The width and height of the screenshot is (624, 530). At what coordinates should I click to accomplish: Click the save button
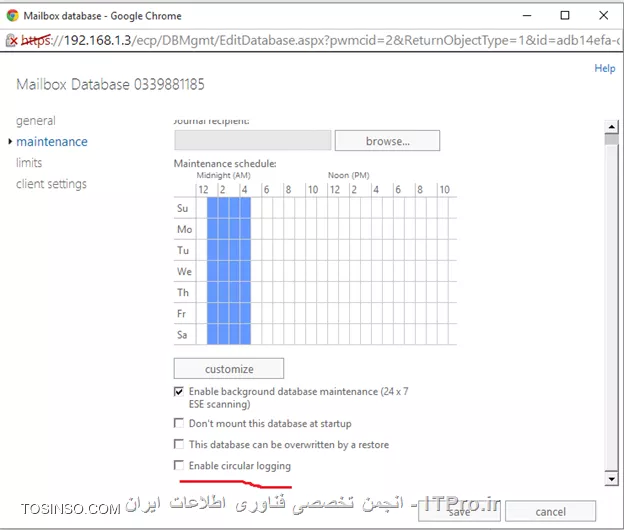(x=459, y=511)
